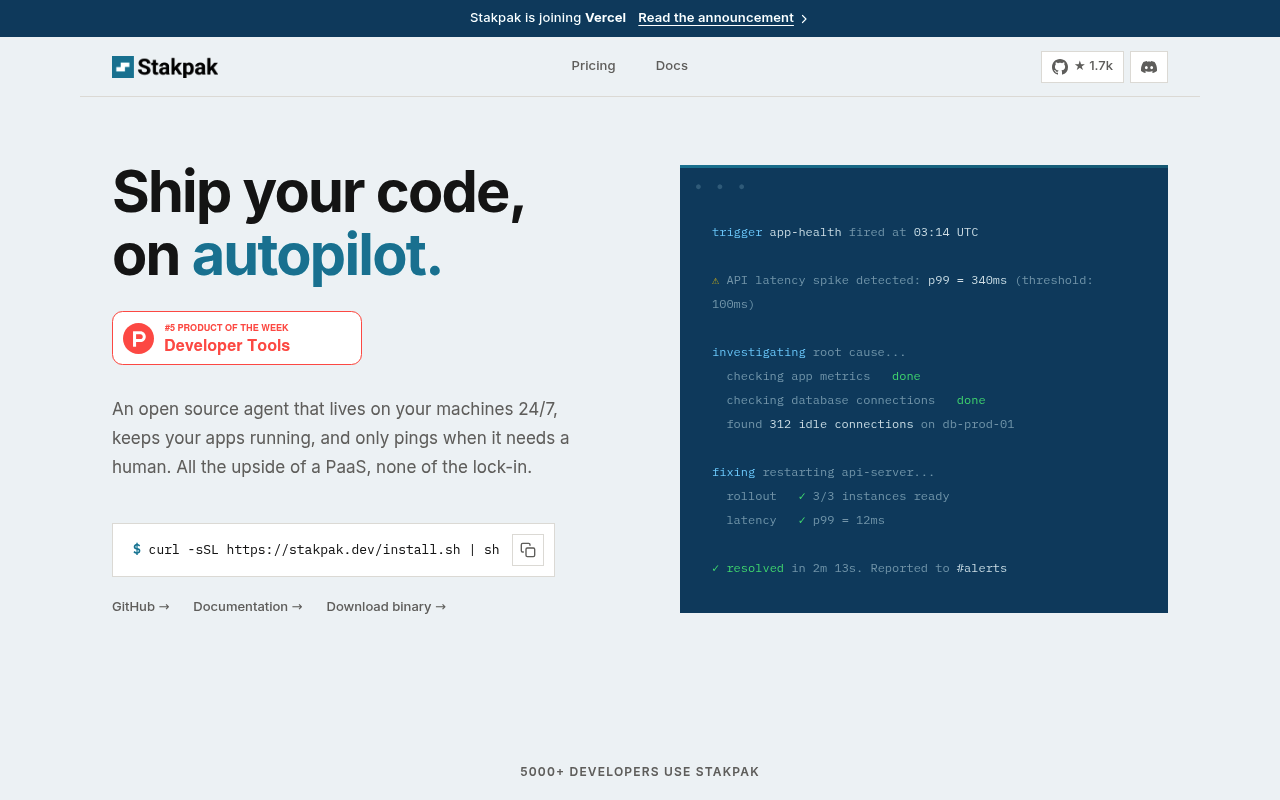Click the Stakpak logo
Screen dimensions: 1280x800
(x=165, y=67)
